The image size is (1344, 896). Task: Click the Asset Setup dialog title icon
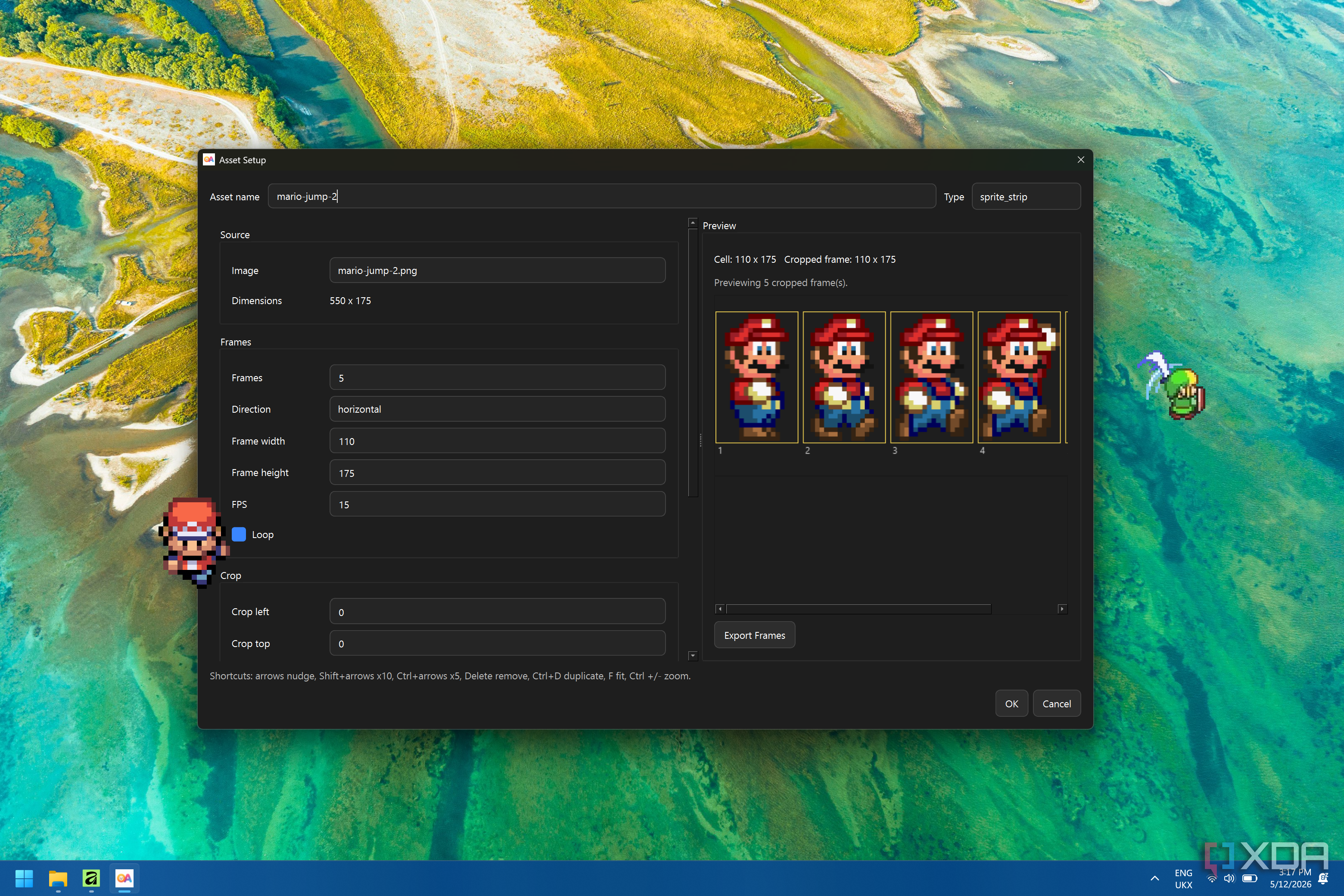(x=208, y=160)
